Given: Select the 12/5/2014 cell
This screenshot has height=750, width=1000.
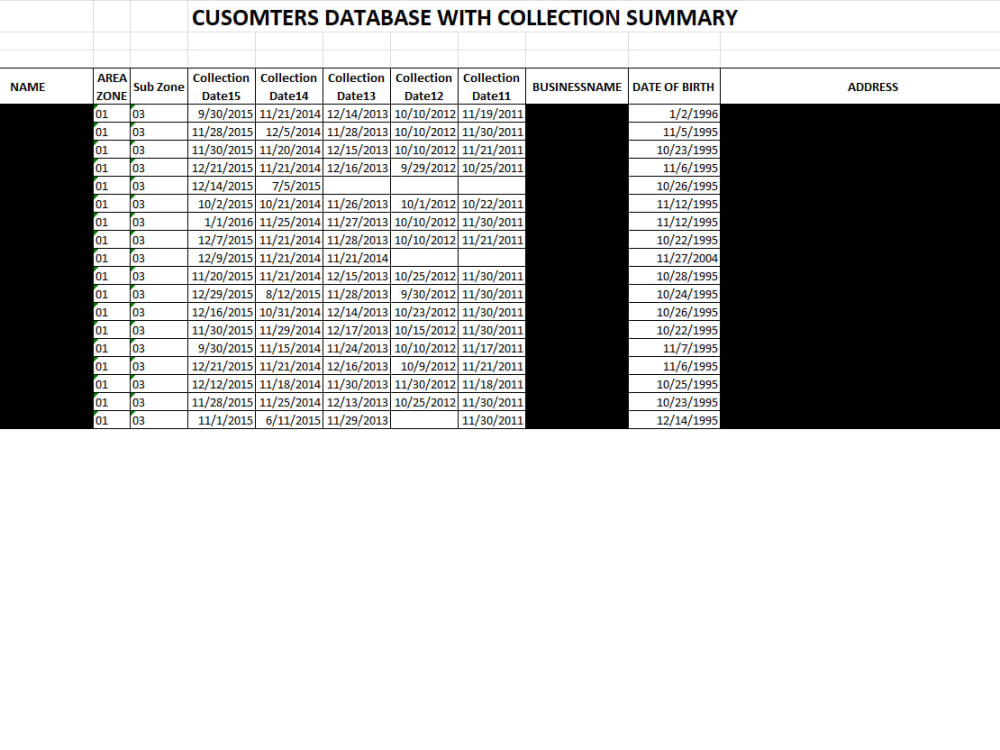Looking at the screenshot, I should pos(289,132).
